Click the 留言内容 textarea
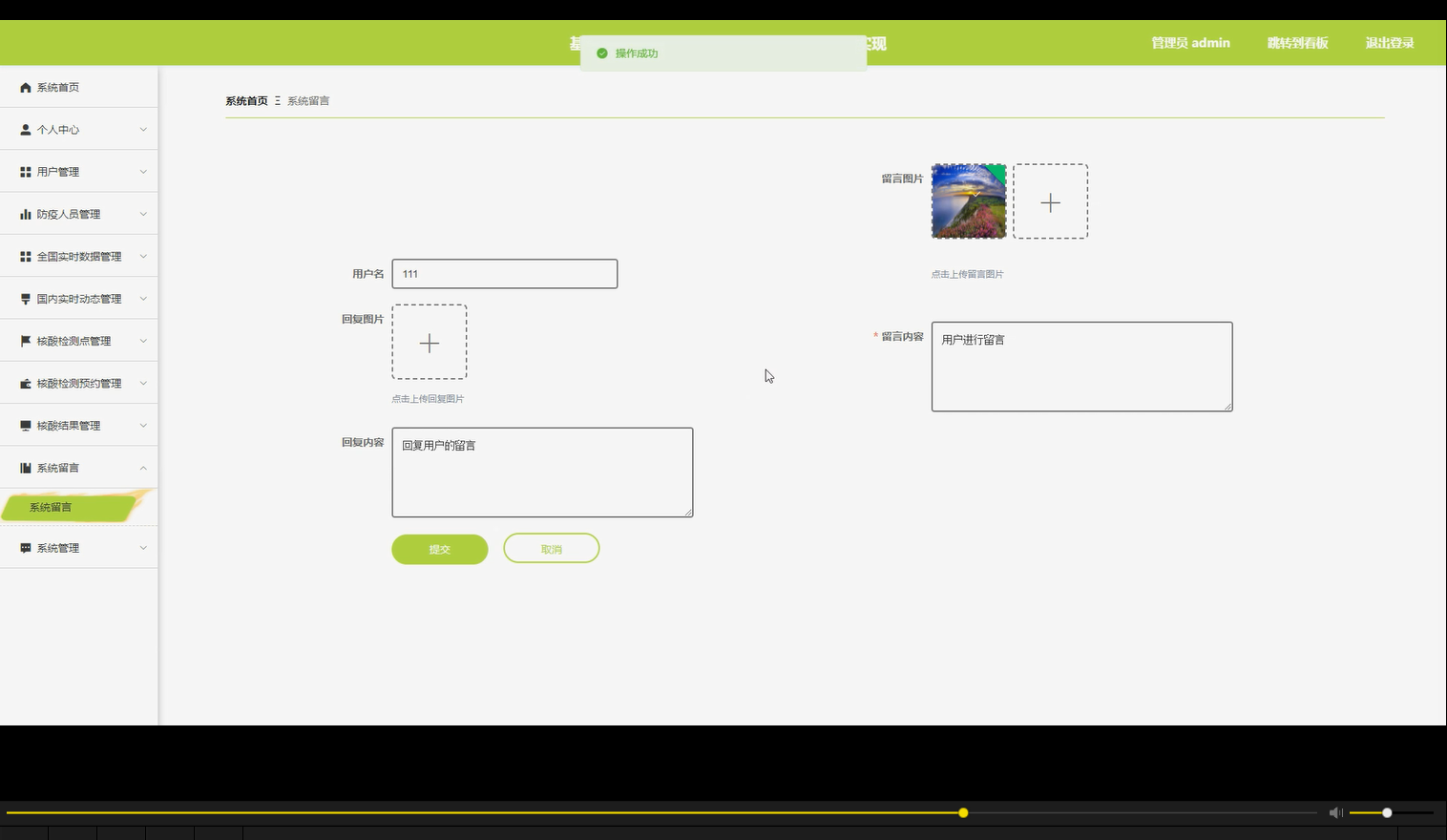The image size is (1447, 840). [1081, 367]
